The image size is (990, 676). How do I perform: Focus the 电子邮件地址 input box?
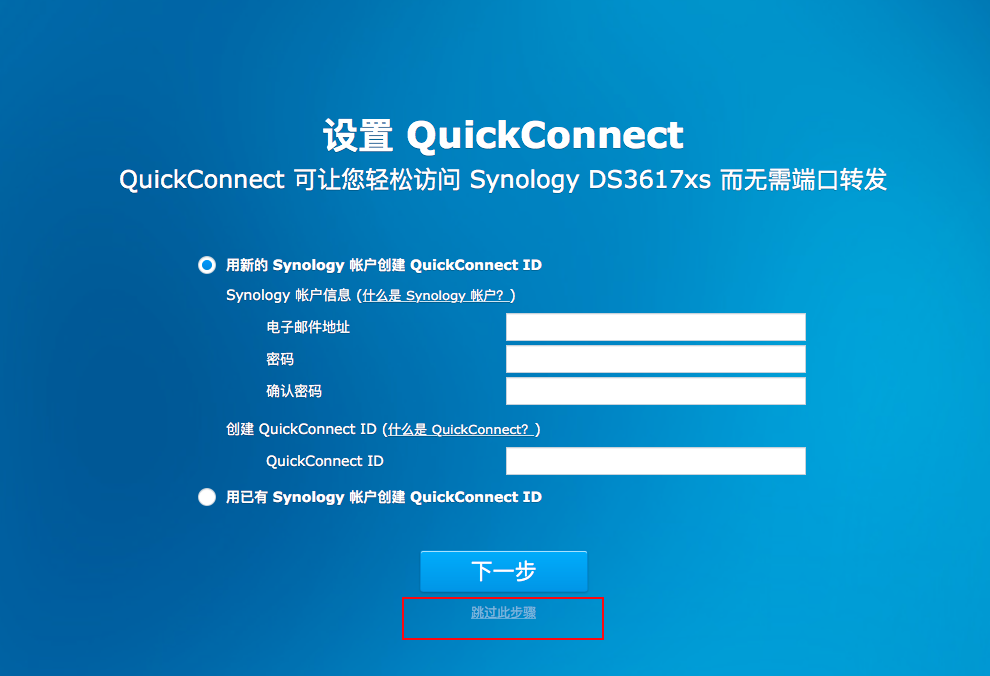pyautogui.click(x=655, y=327)
